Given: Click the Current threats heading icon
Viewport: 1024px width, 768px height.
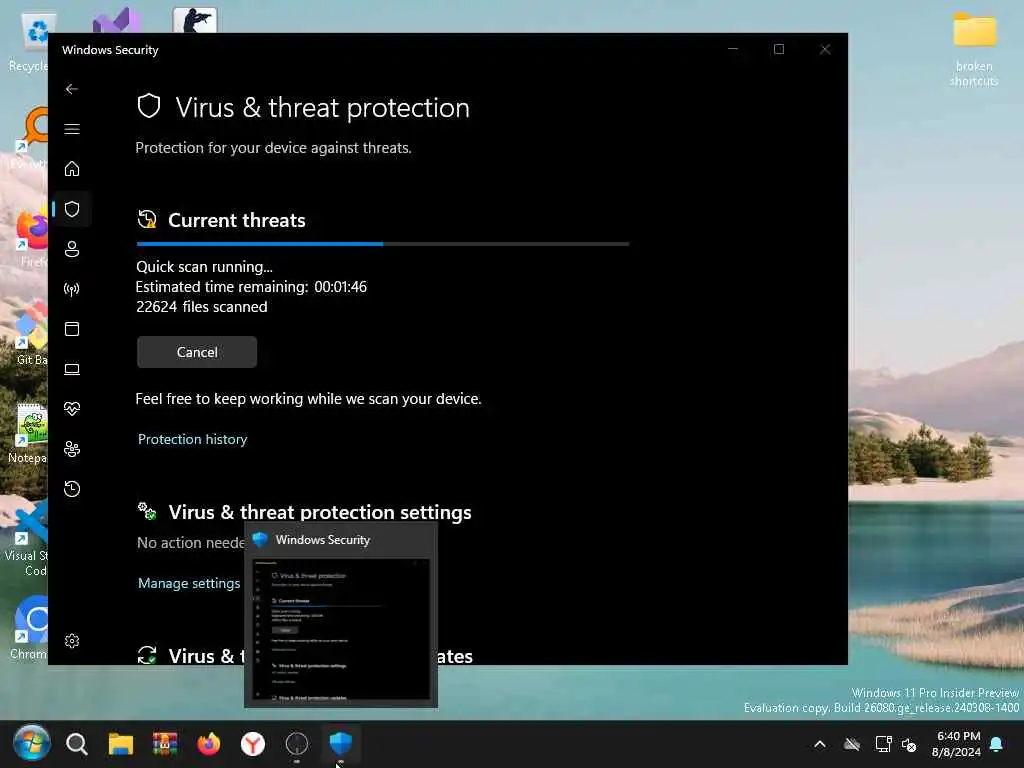Looking at the screenshot, I should 147,219.
